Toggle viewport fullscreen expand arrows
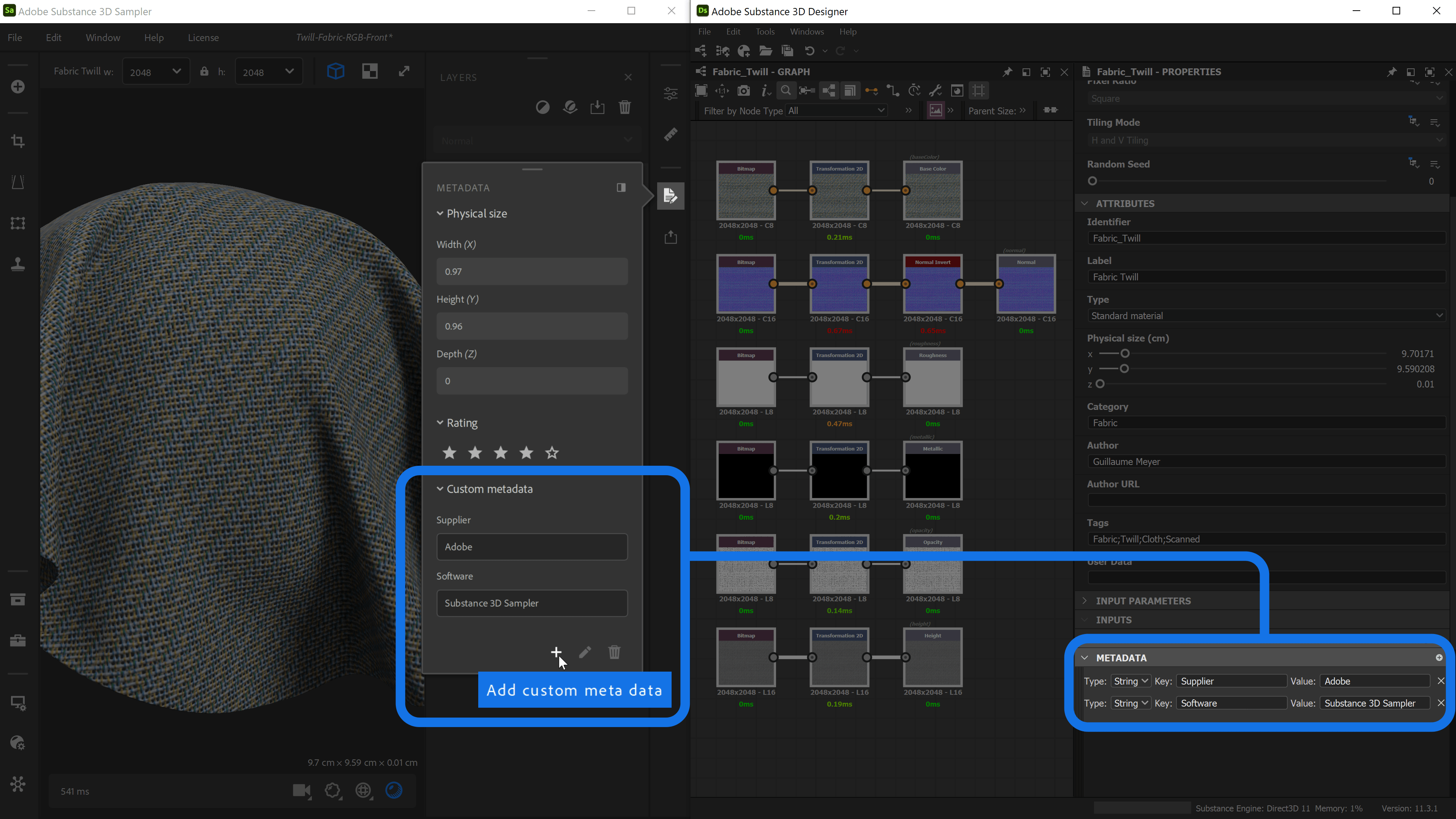The width and height of the screenshot is (1456, 819). [404, 71]
